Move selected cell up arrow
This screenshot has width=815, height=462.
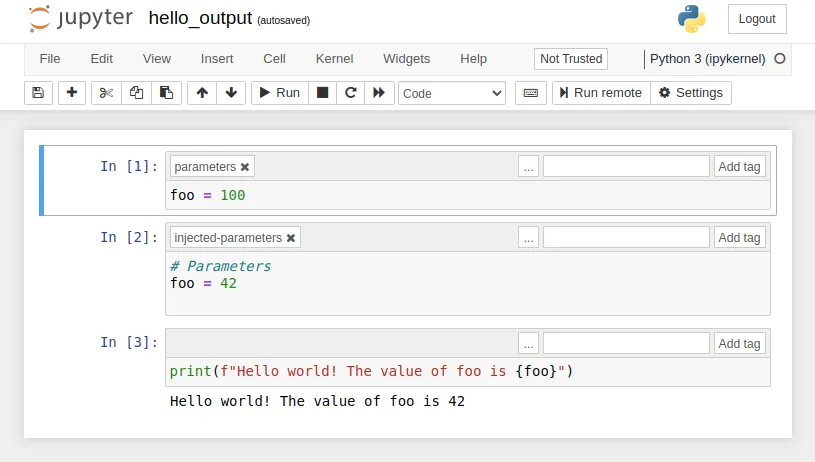(x=202, y=93)
